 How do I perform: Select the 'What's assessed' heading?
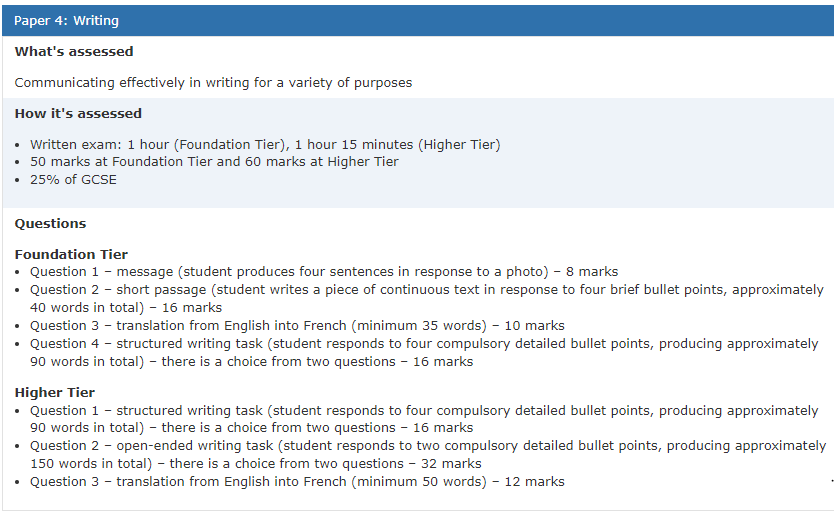(74, 52)
